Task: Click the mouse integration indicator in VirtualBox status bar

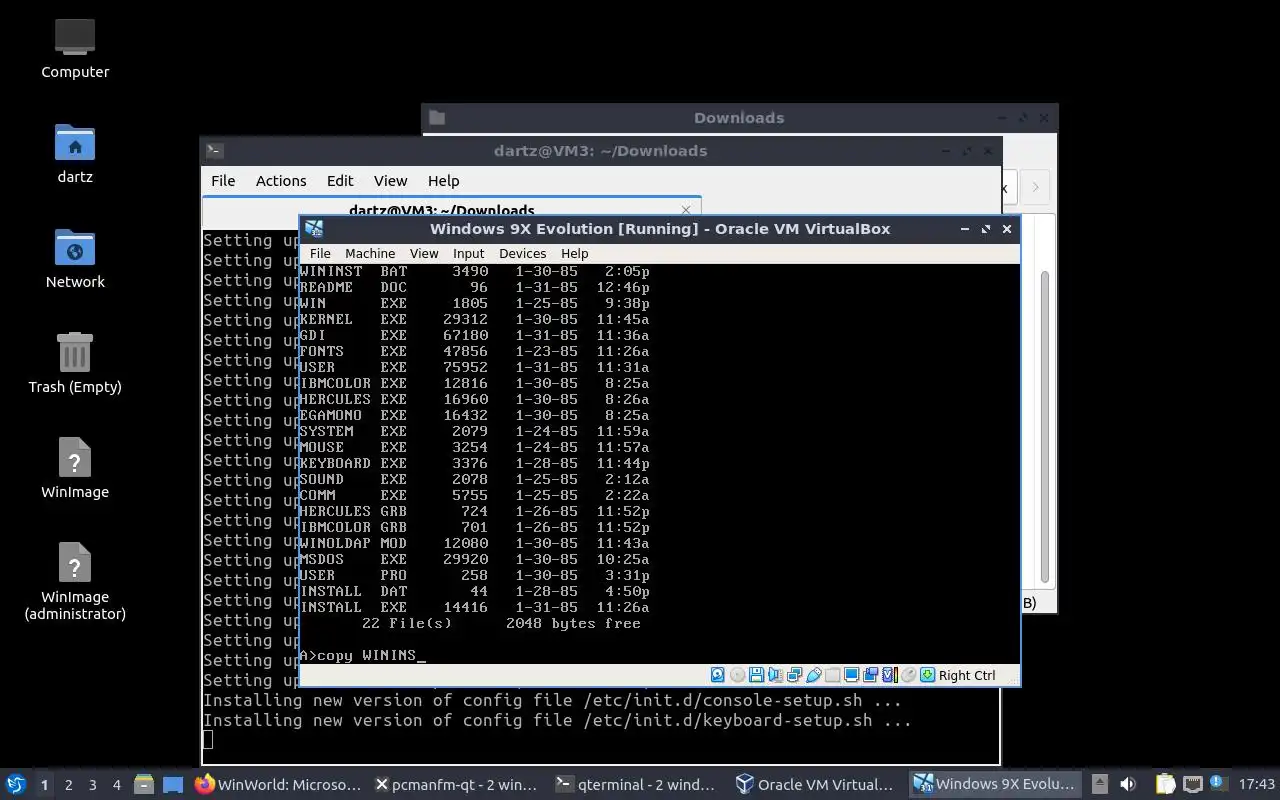Action: 908,675
